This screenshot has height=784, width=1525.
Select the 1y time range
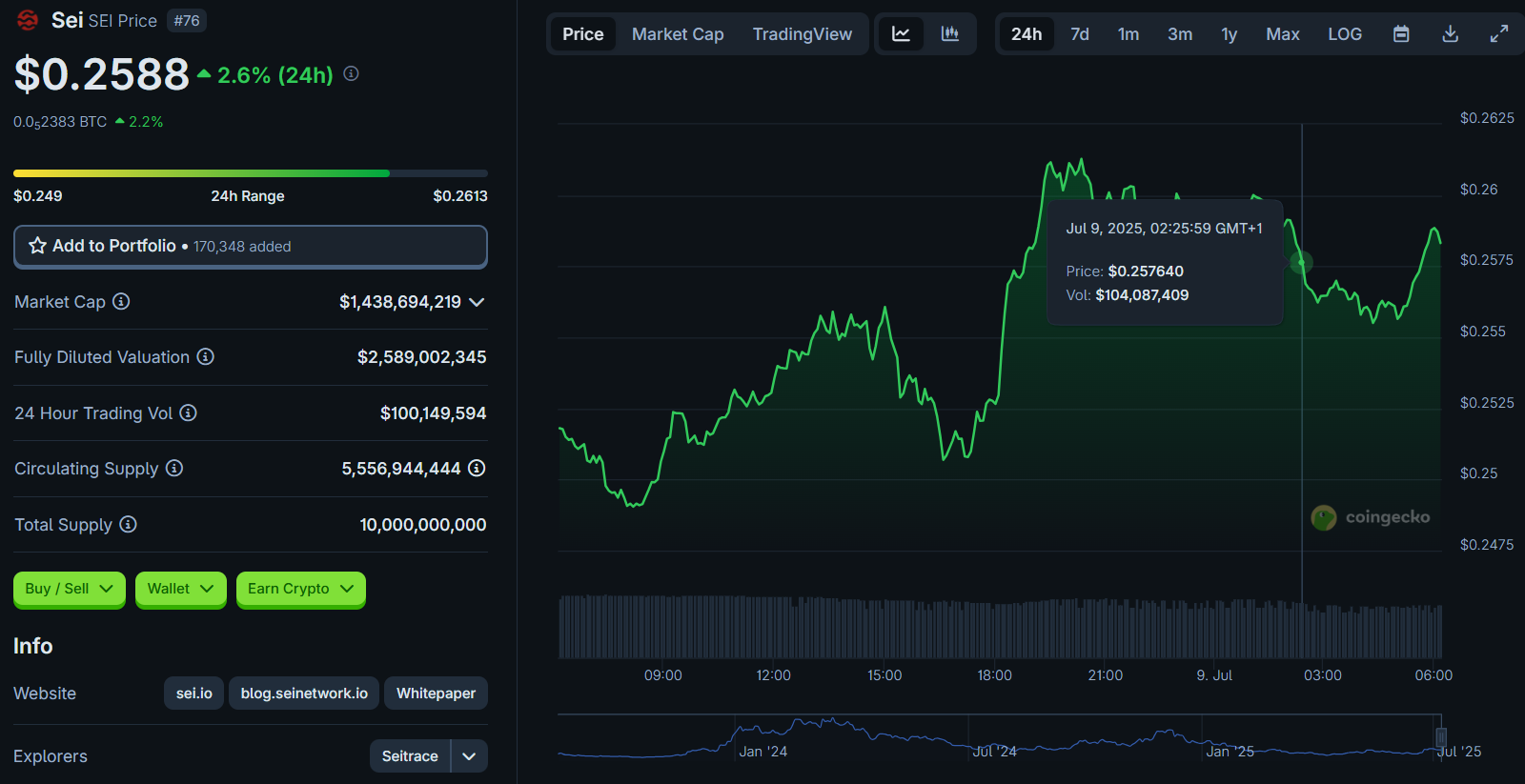[1229, 34]
